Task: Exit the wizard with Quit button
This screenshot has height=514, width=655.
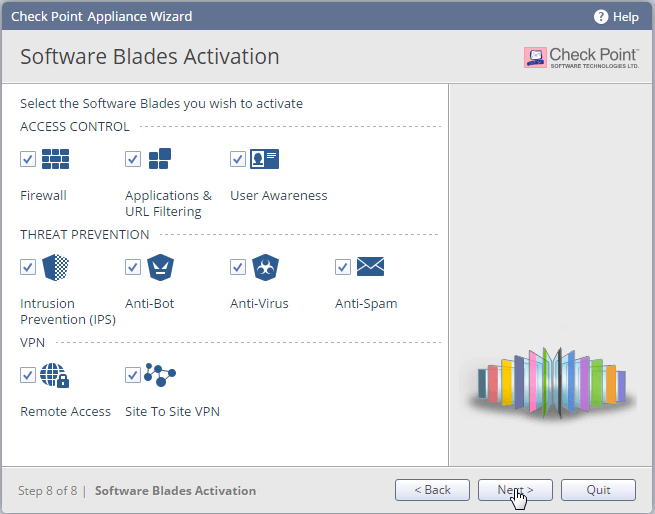Action: 598,490
